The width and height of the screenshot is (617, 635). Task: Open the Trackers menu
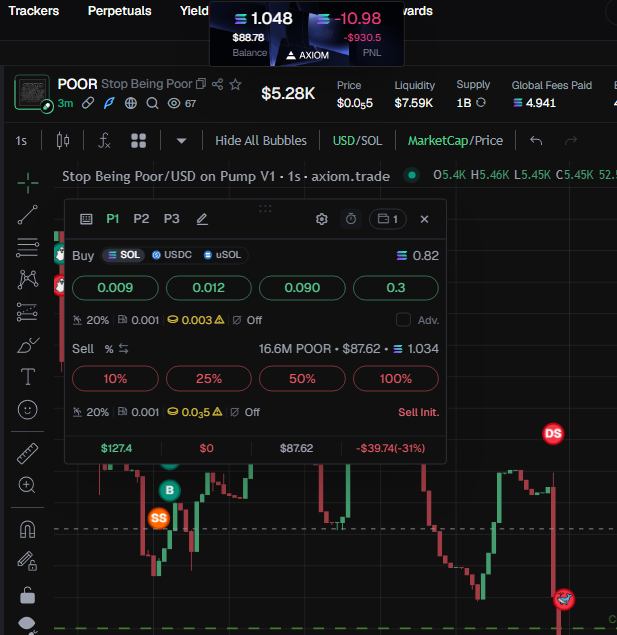tap(34, 11)
